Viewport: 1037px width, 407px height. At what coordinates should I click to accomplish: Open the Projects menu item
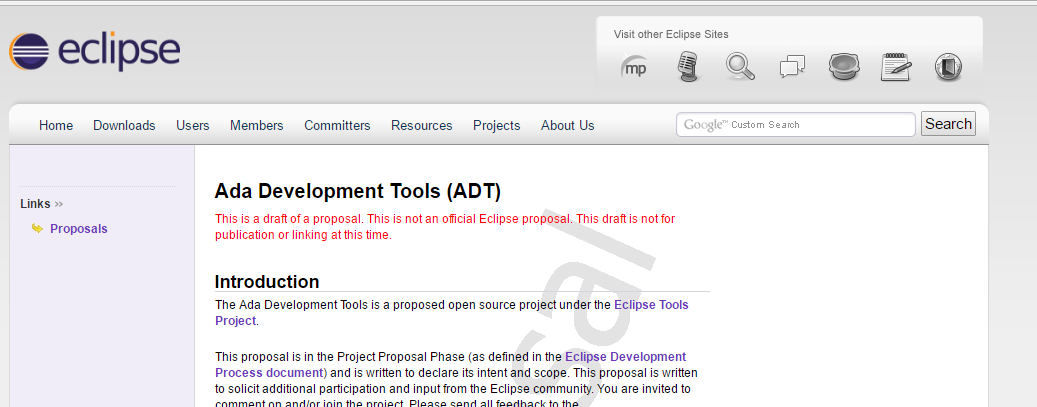coord(497,126)
